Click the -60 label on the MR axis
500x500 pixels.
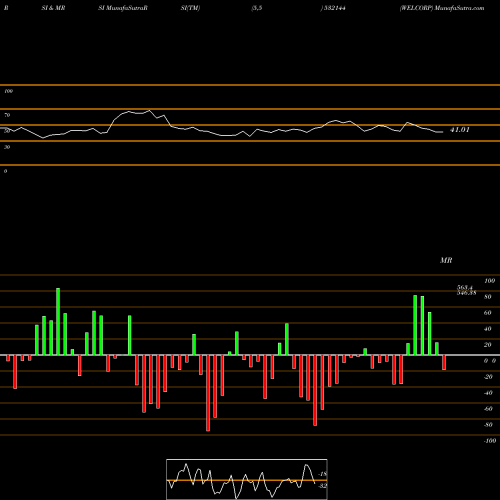[488, 409]
